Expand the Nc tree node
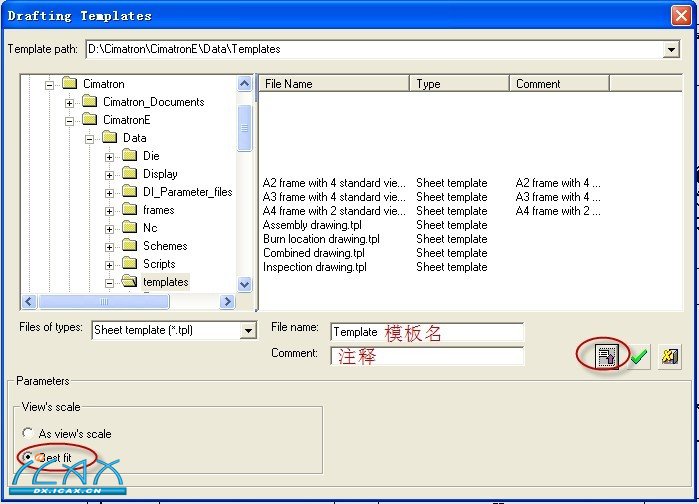This screenshot has height=504, width=699. click(109, 229)
